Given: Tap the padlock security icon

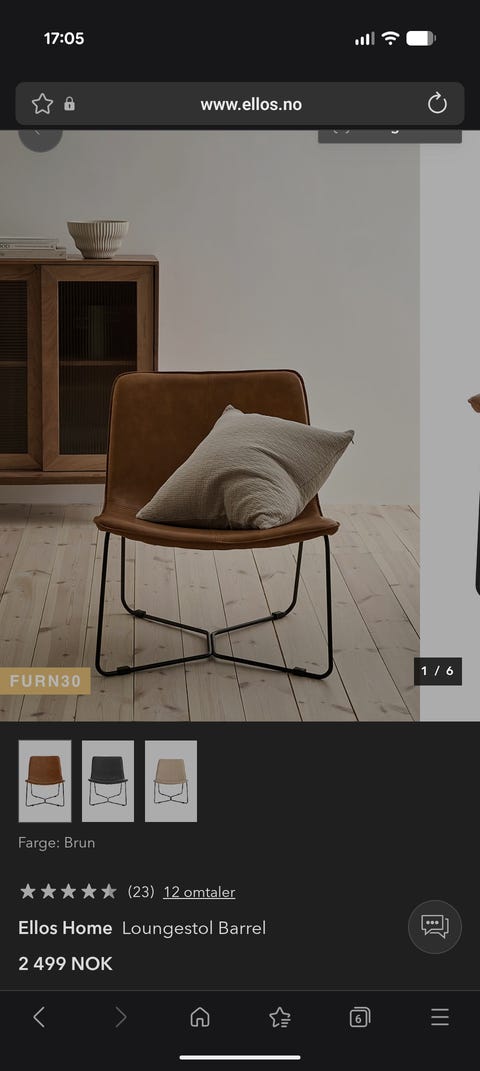Looking at the screenshot, I should click(x=69, y=104).
